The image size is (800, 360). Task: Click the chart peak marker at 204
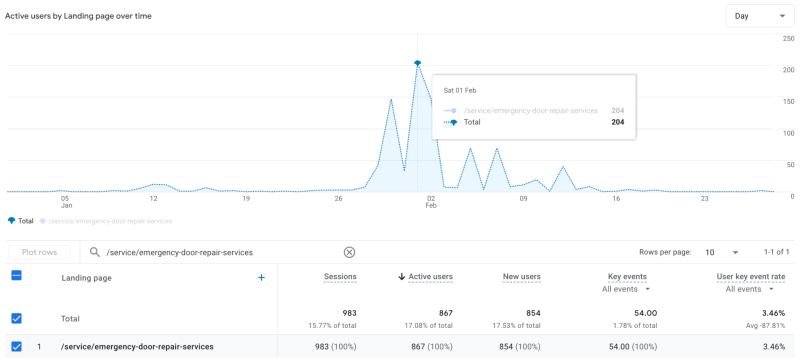pyautogui.click(x=417, y=63)
